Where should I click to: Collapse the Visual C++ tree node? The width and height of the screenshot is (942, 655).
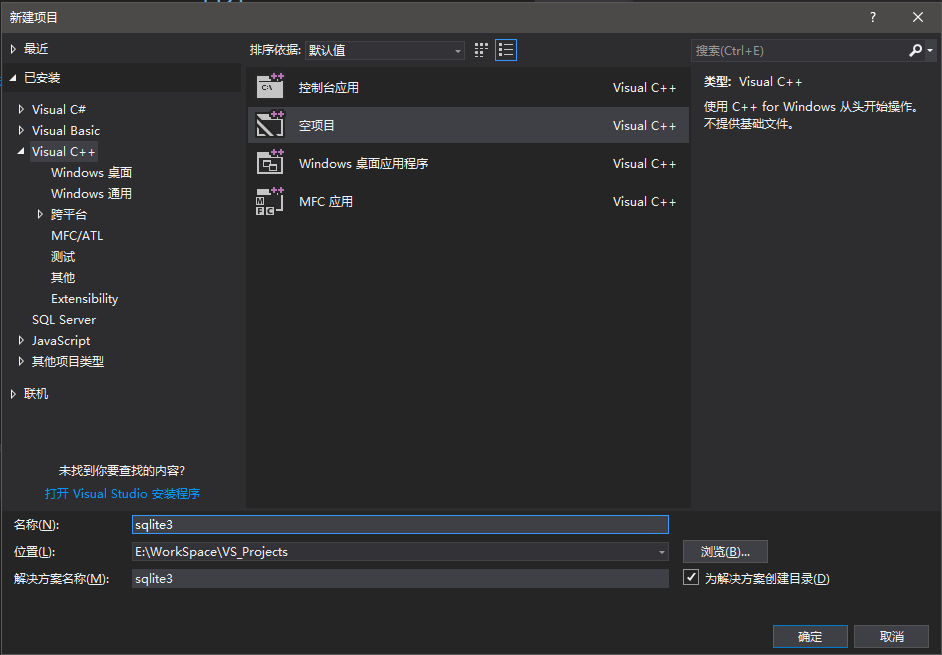point(21,152)
